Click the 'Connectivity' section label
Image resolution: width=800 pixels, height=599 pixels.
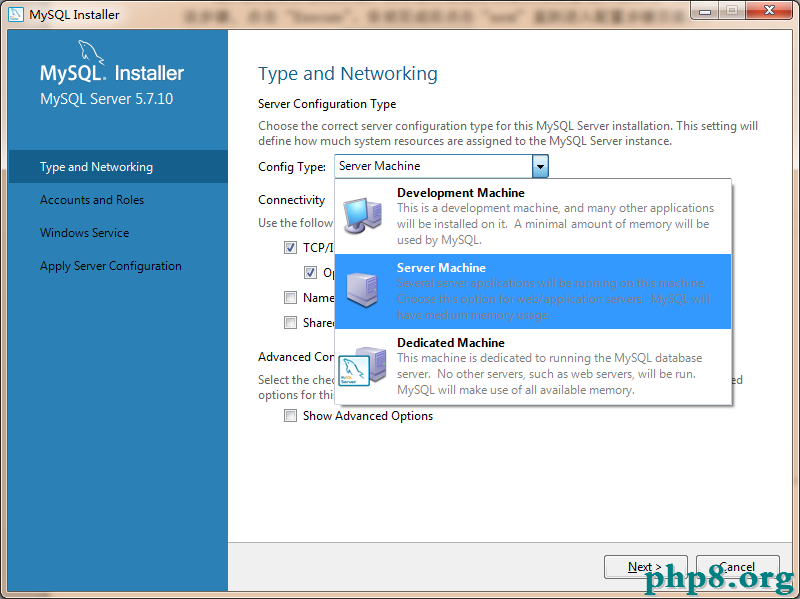click(291, 200)
